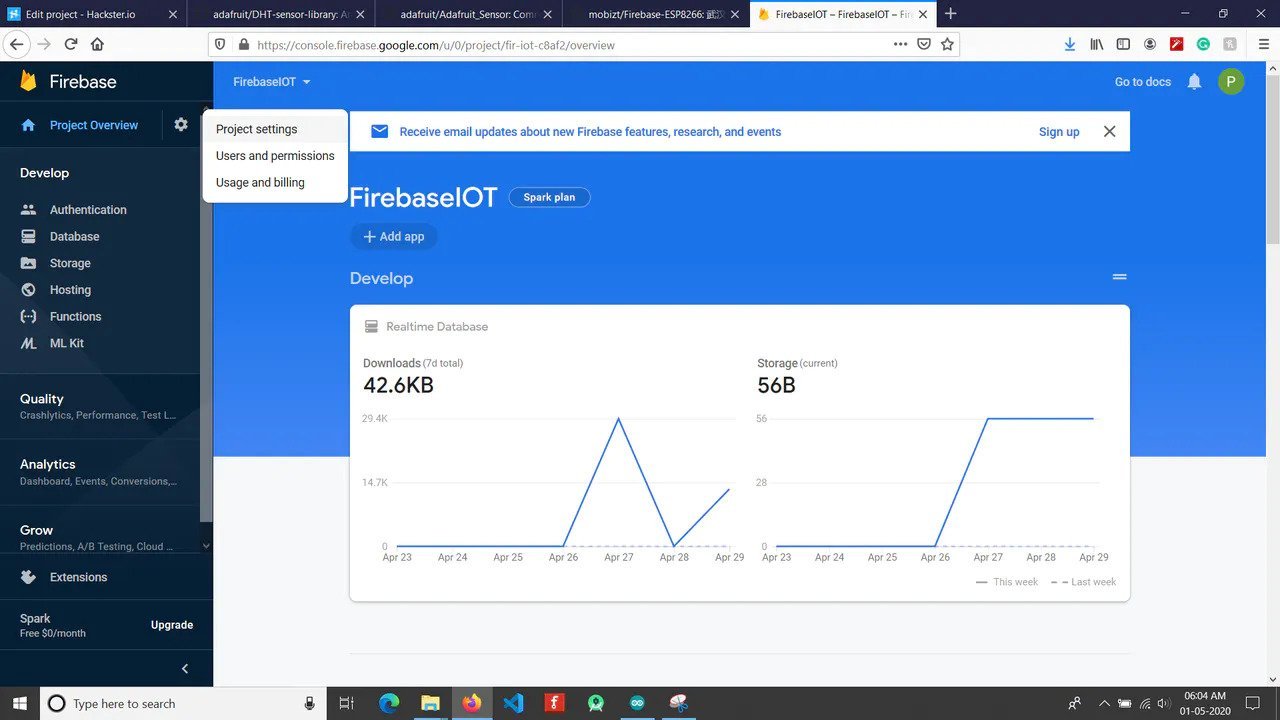The height and width of the screenshot is (720, 1280).
Task: Open Microsoft Edge from taskbar
Action: coord(389,703)
